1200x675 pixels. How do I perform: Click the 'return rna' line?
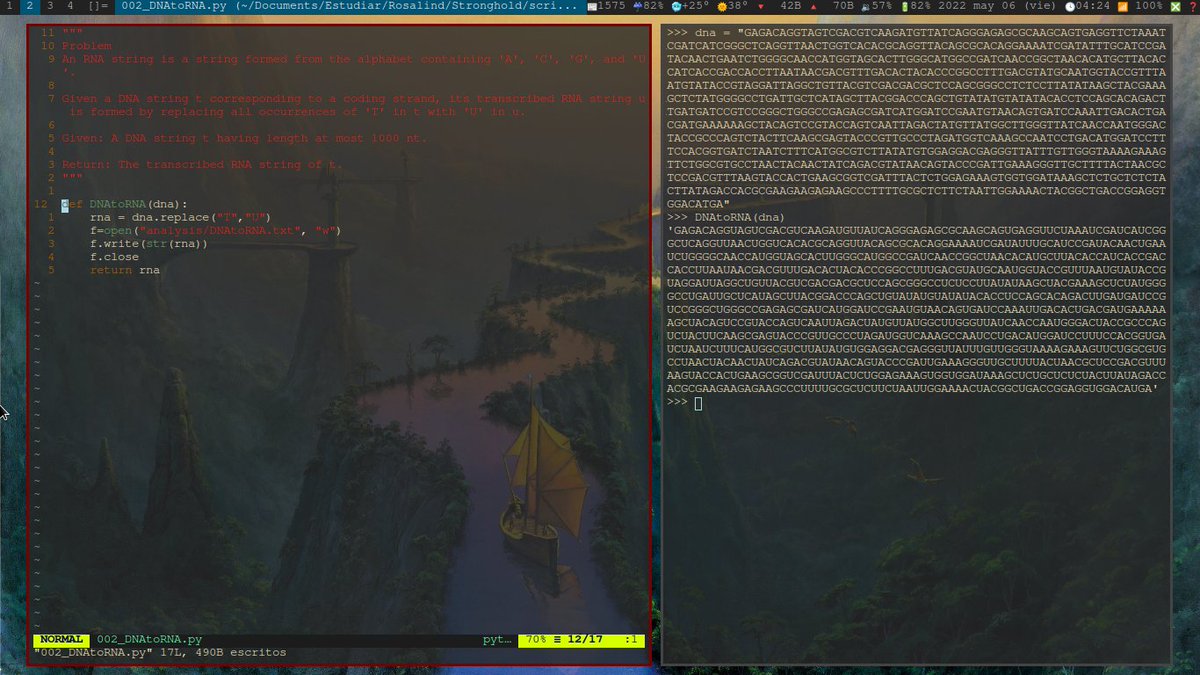click(125, 269)
